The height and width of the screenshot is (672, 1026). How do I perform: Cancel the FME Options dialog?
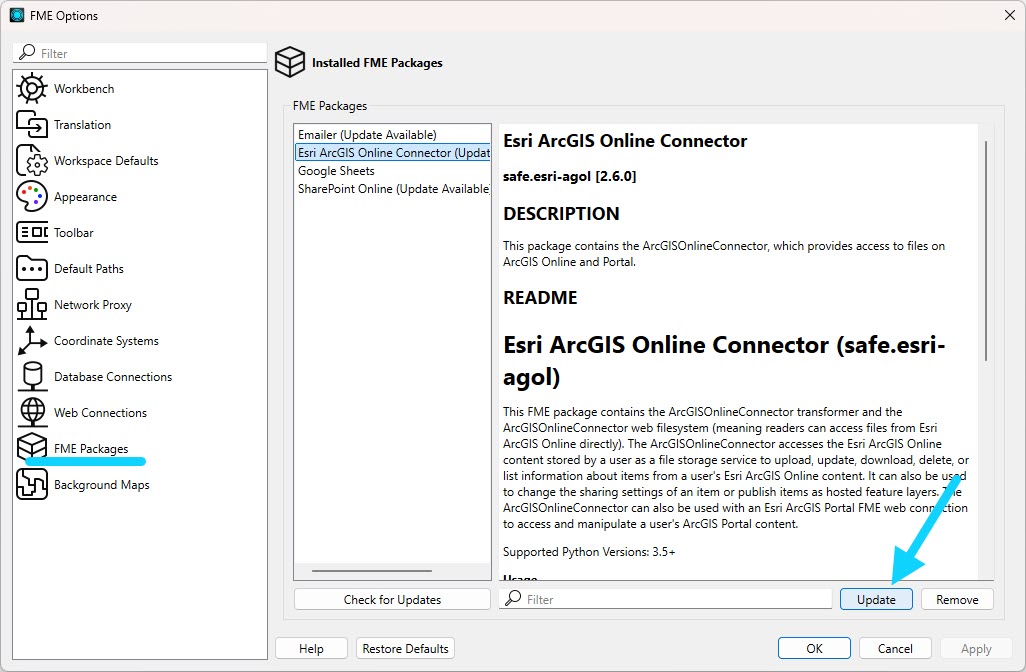coord(895,648)
